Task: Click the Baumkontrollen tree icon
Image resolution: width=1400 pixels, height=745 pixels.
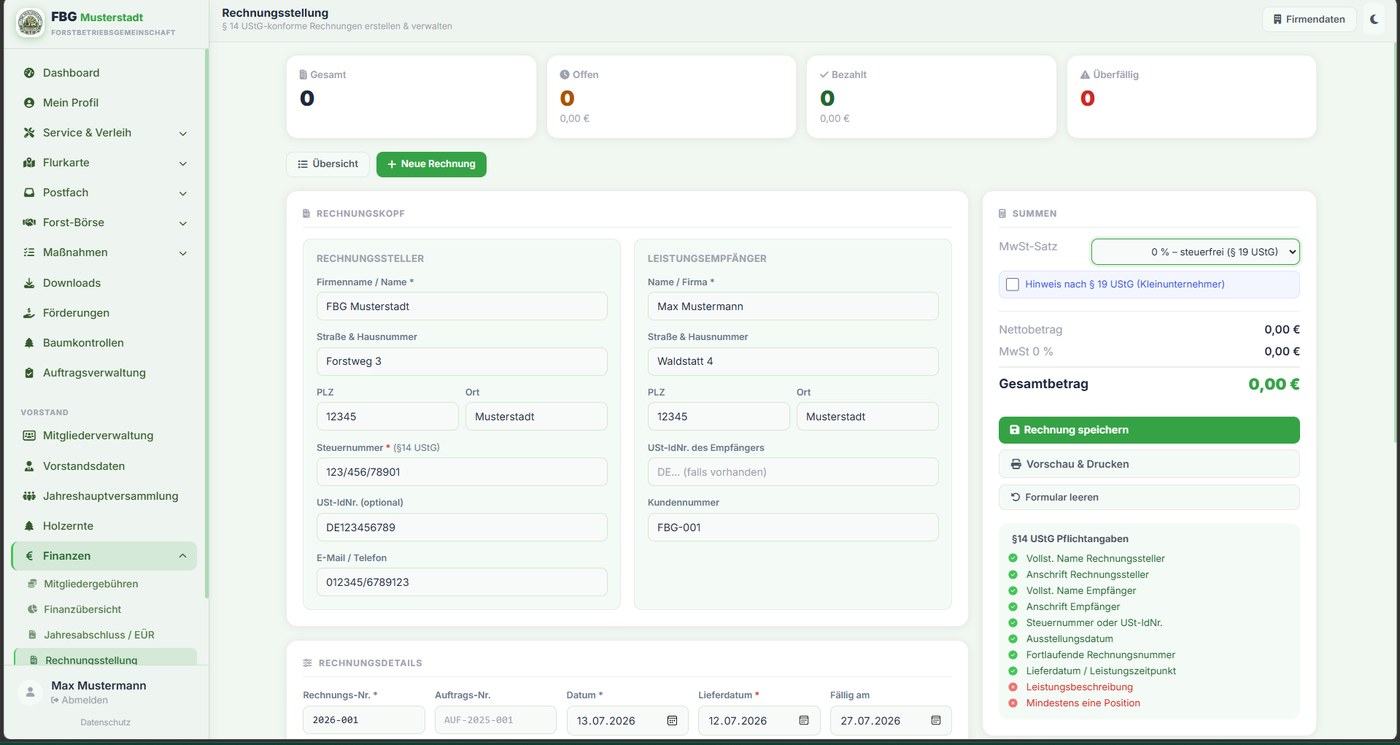Action: (x=29, y=343)
